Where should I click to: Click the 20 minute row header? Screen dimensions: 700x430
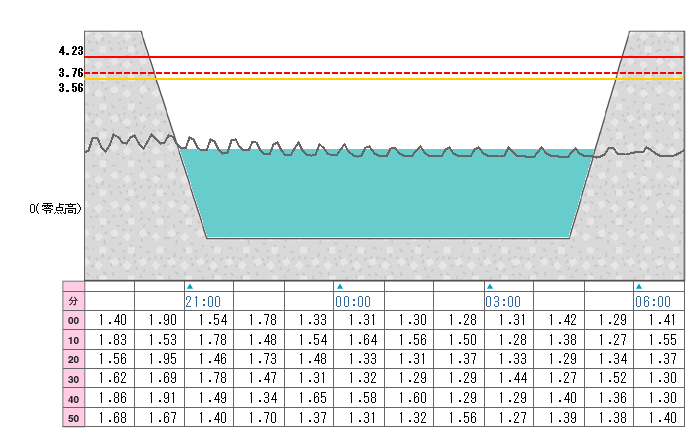tap(74, 359)
